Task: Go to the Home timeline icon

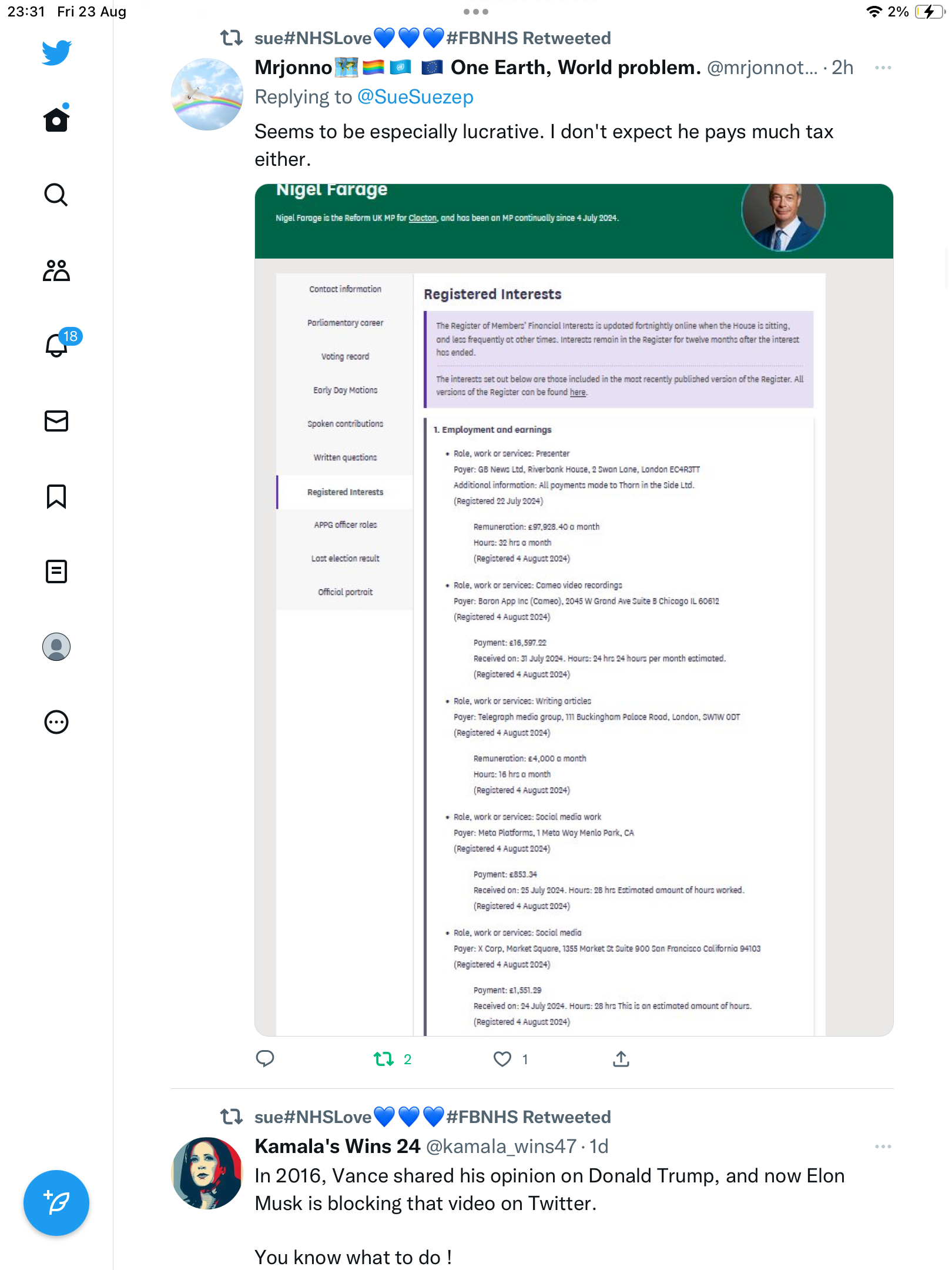Action: [56, 119]
